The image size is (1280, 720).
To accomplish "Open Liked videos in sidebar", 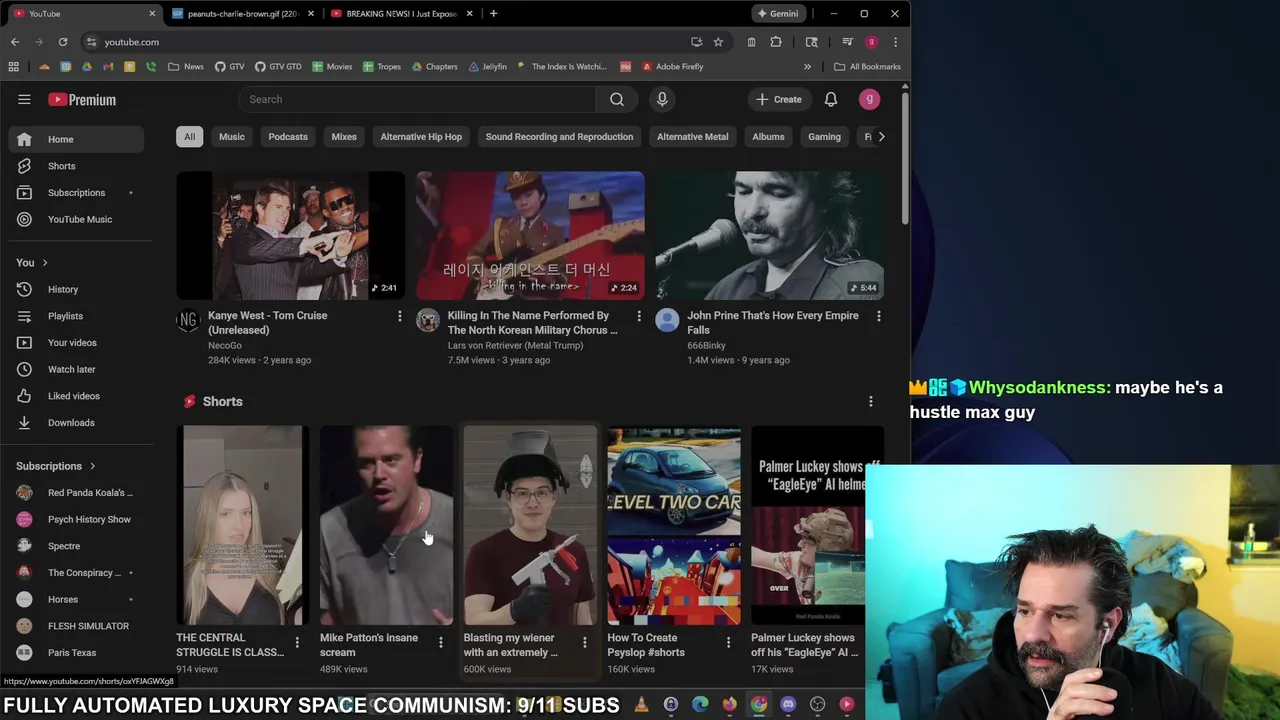I will click(76, 396).
